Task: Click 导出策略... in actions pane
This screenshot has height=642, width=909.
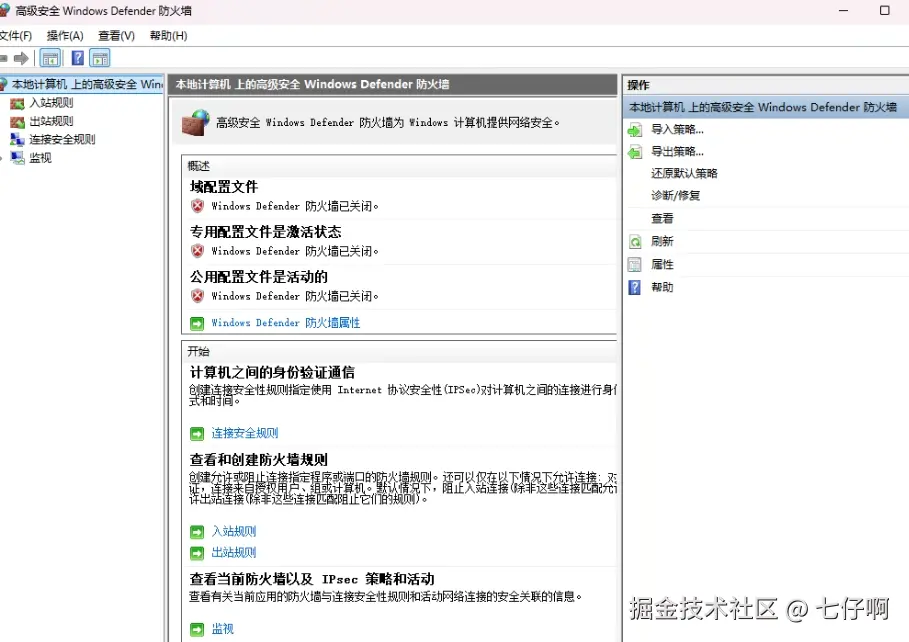Action: tap(677, 151)
